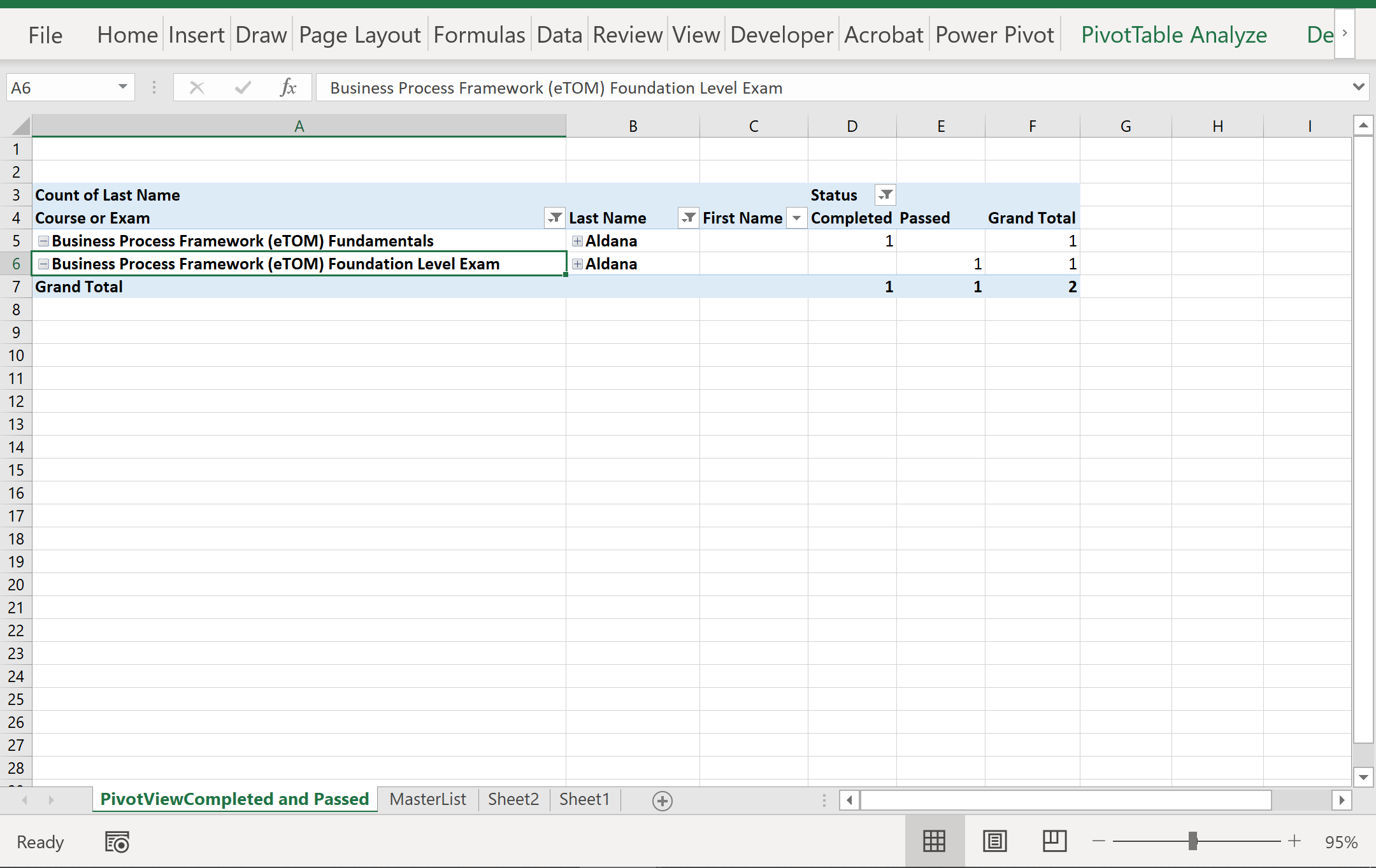The width and height of the screenshot is (1376, 868).
Task: Open the First Name filter dropdown
Action: 796,218
